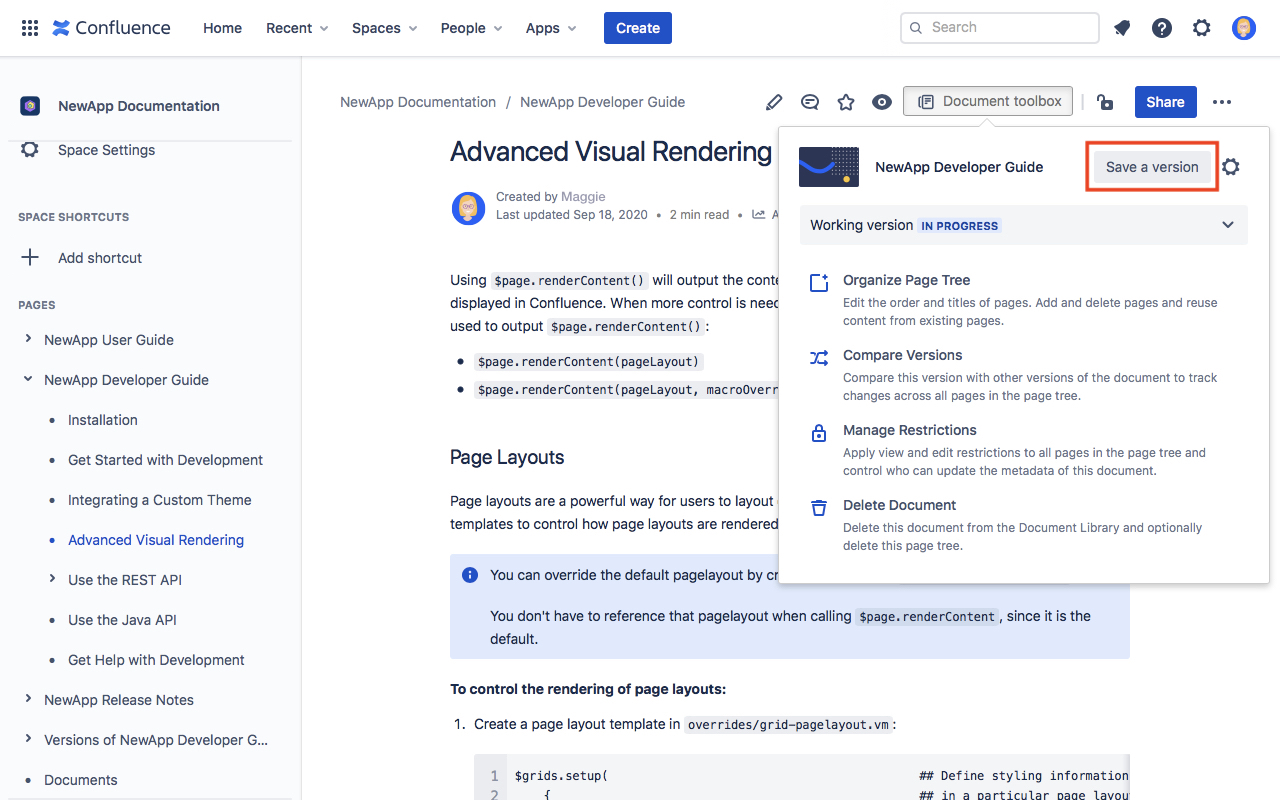
Task: Add a space shortcut with the plus icon
Action: (x=29, y=257)
